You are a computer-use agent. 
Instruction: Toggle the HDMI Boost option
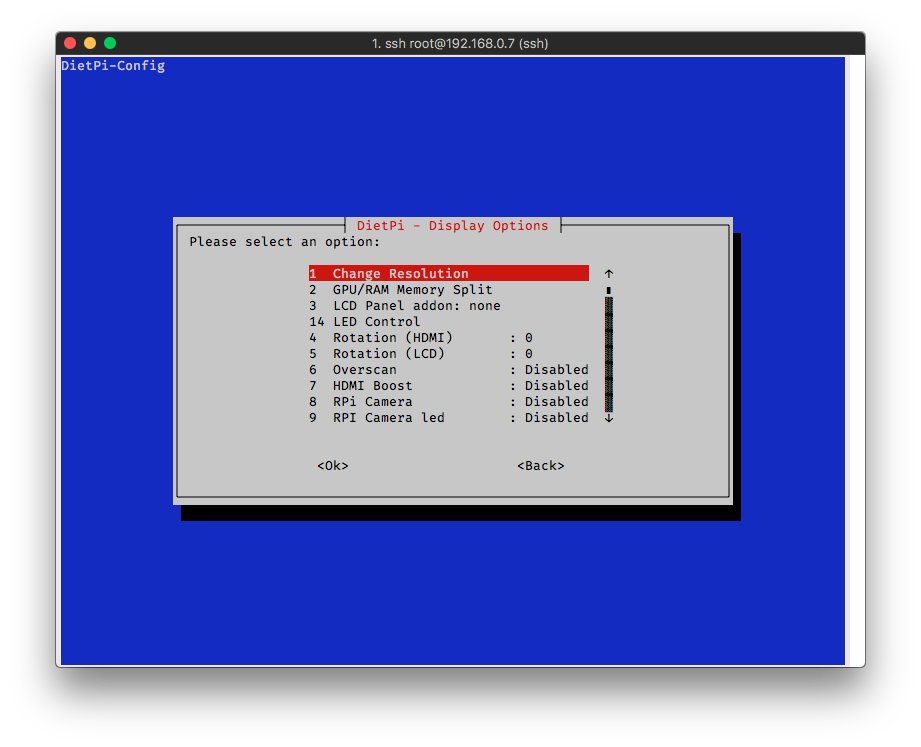tap(449, 385)
